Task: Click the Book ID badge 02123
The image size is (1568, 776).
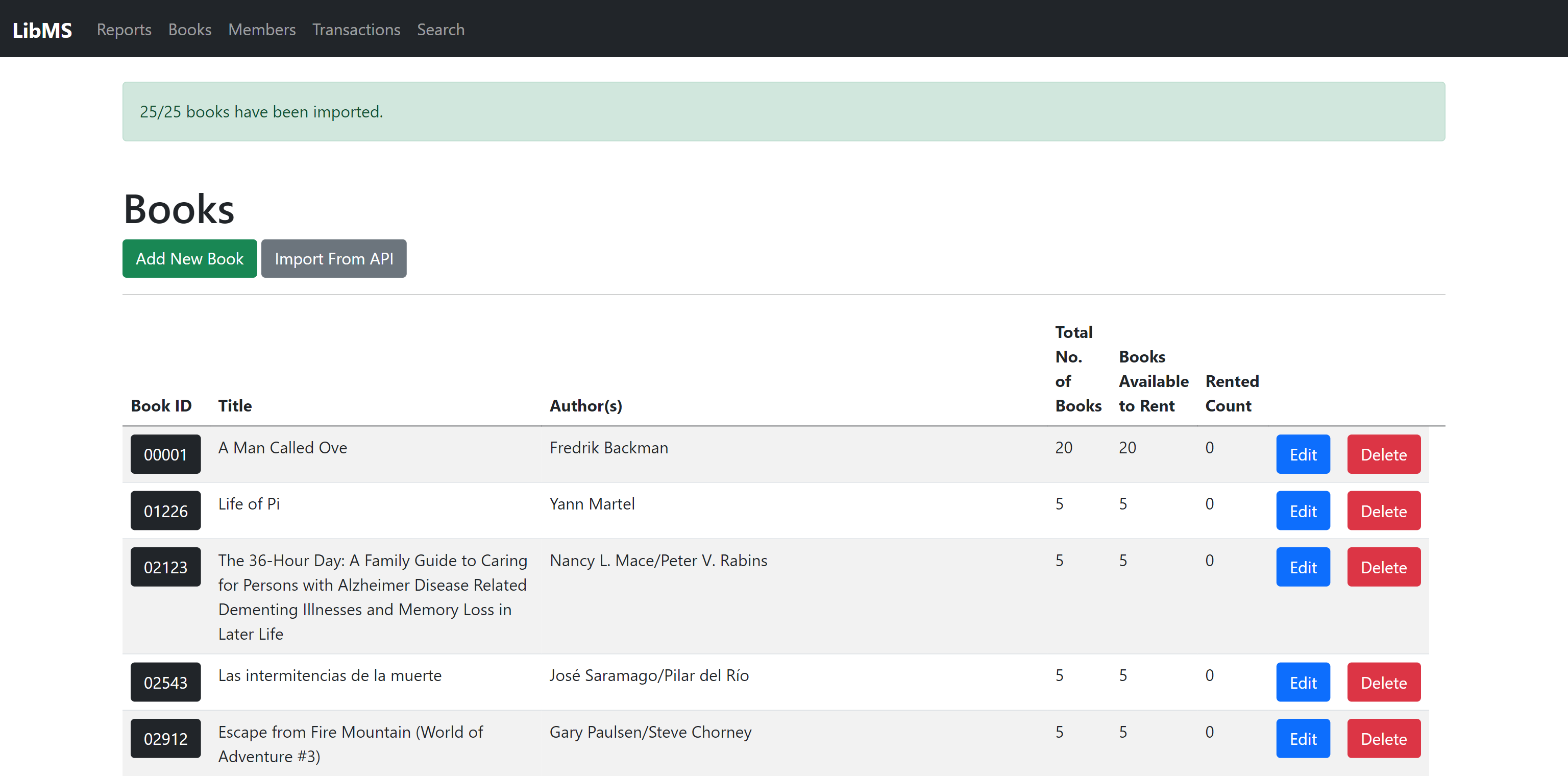Action: click(165, 567)
